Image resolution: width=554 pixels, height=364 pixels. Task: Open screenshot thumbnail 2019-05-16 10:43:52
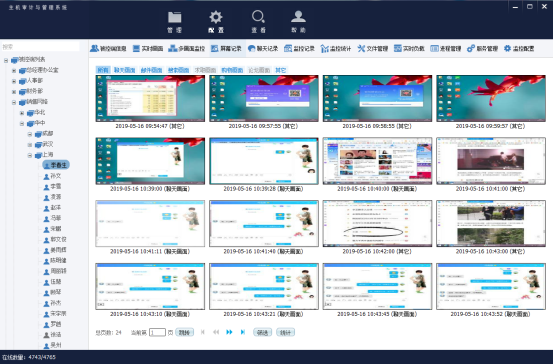[x=491, y=286]
